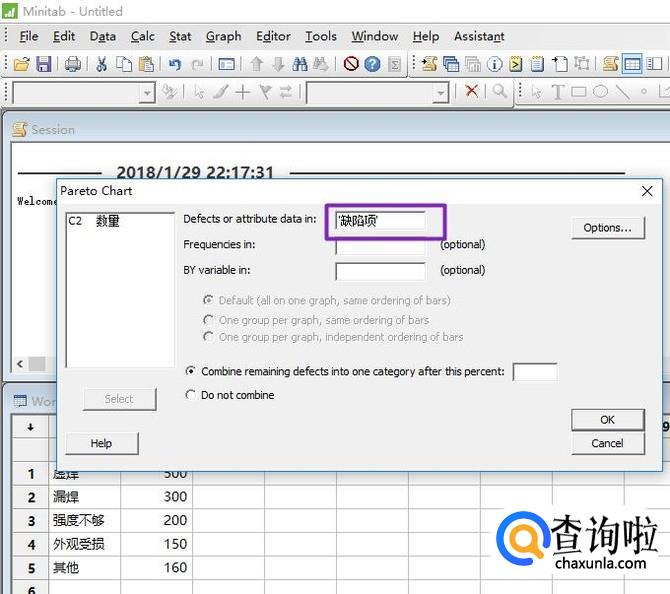670x594 pixels.
Task: Open the Assistant menu
Action: 479,36
